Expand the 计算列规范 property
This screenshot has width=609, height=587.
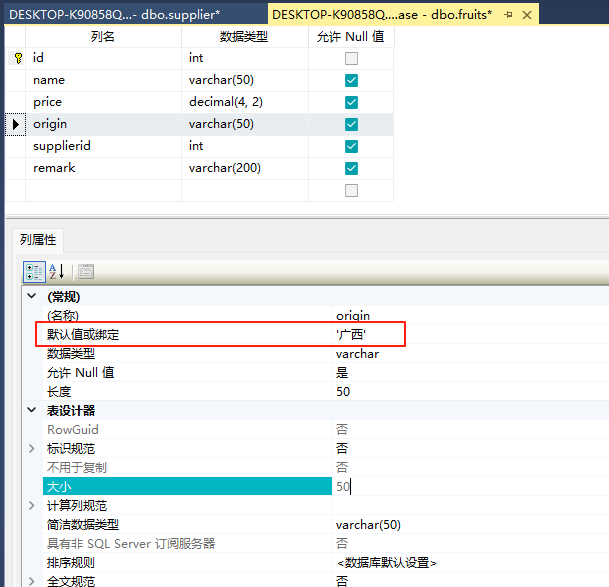point(31,506)
